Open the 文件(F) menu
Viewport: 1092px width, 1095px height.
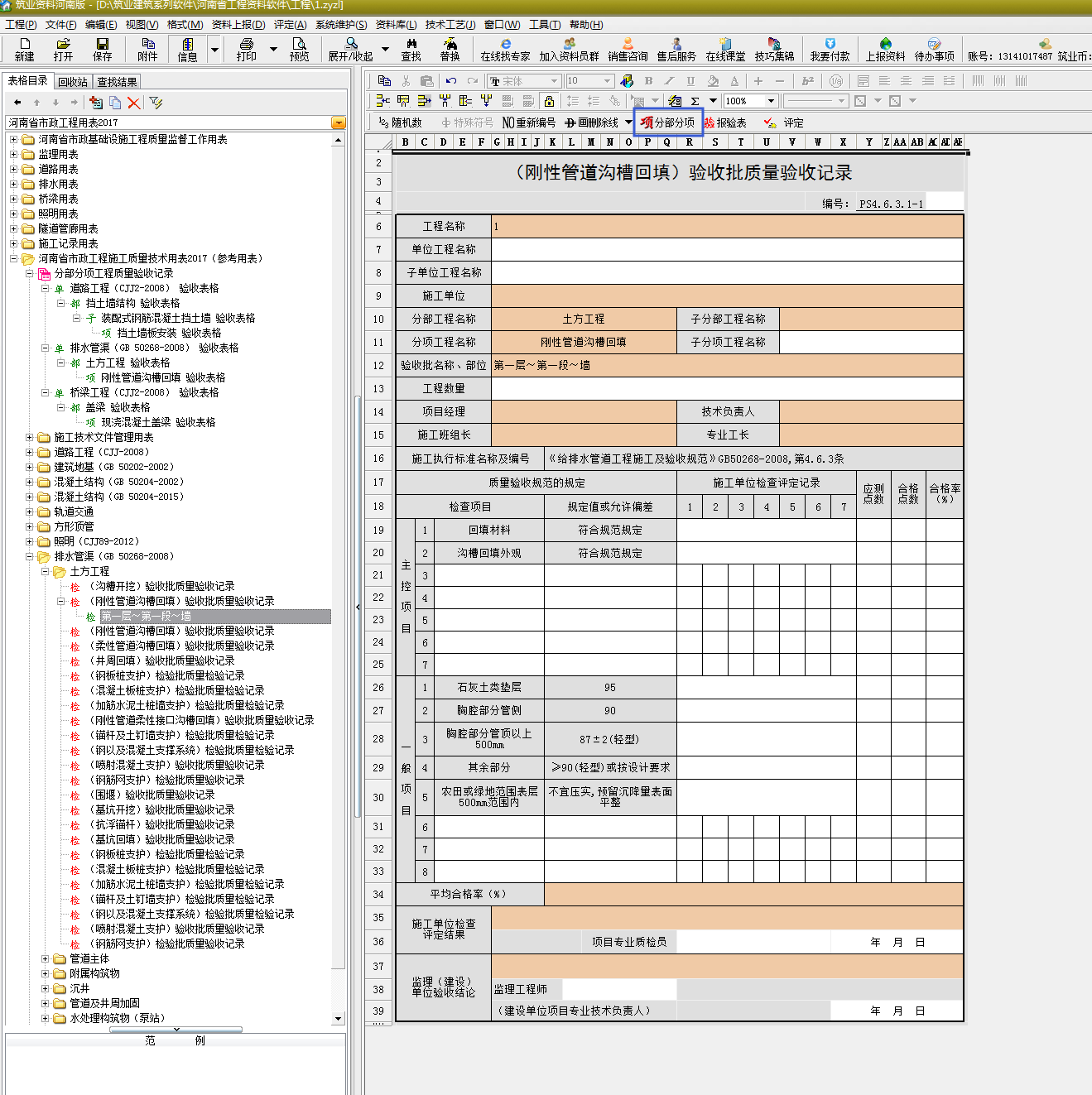60,25
